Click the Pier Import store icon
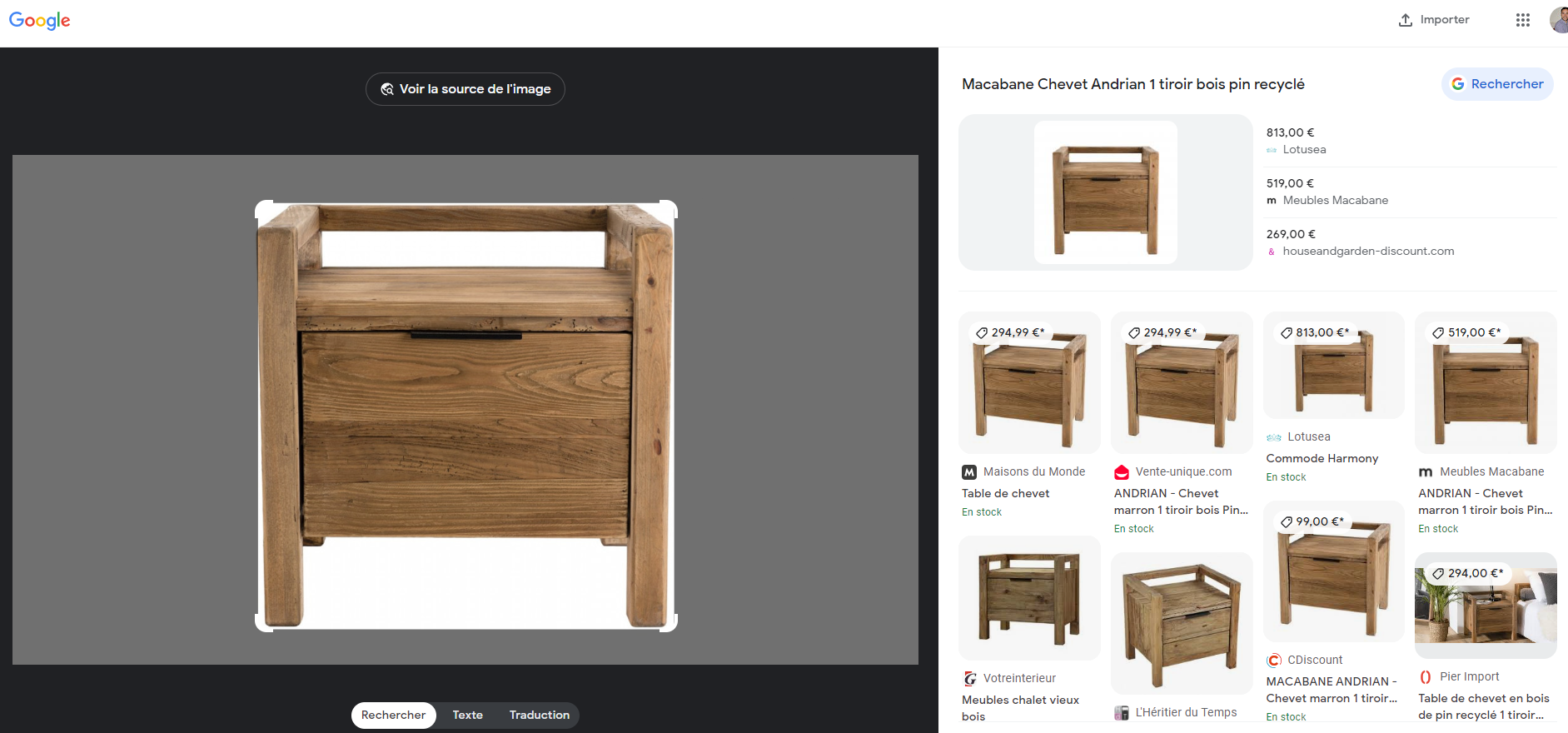Image resolution: width=1568 pixels, height=733 pixels. (1426, 677)
